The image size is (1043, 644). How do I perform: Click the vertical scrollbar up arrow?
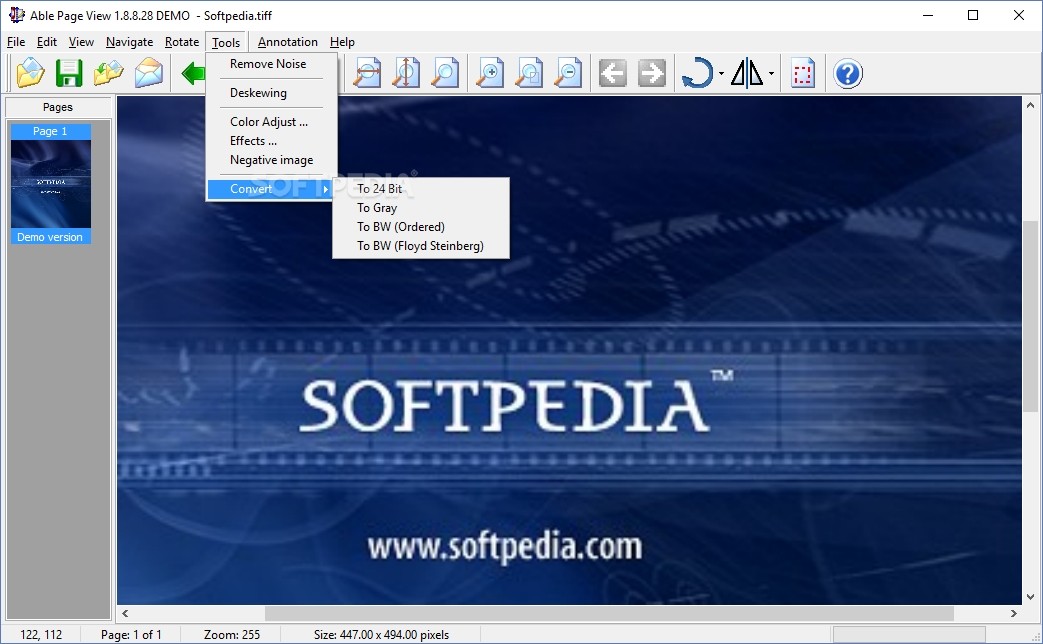1030,105
